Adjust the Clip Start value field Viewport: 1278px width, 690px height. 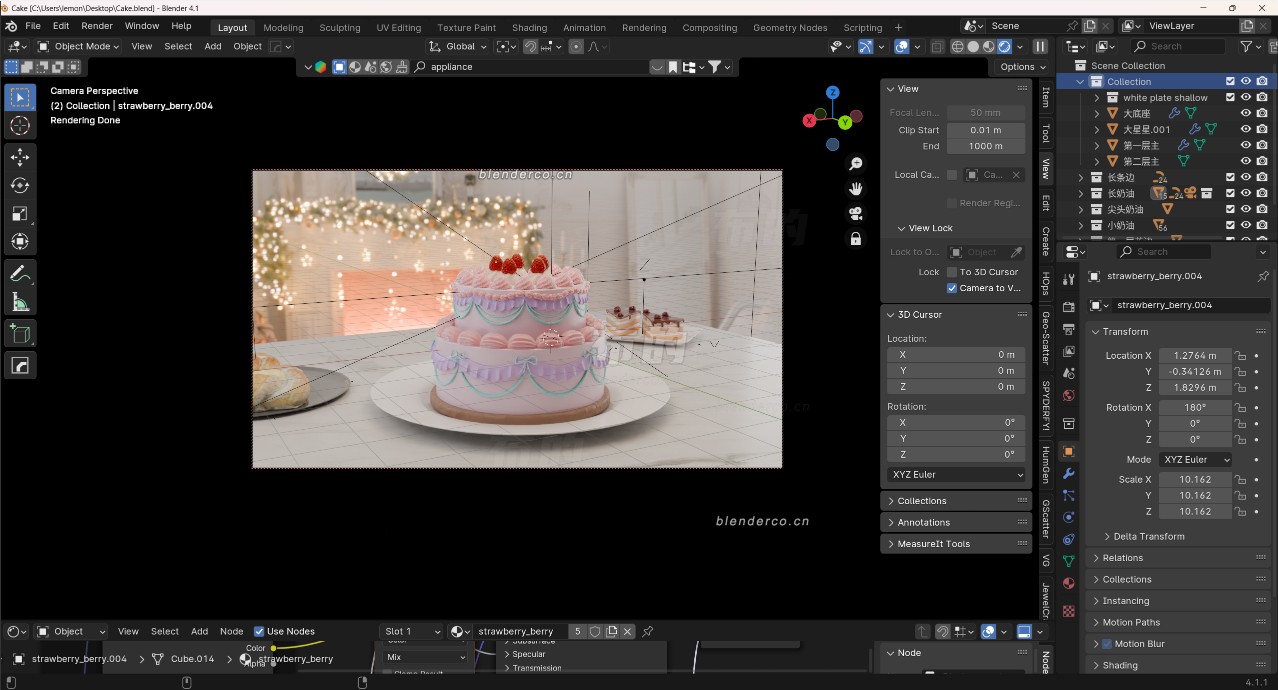[x=985, y=130]
